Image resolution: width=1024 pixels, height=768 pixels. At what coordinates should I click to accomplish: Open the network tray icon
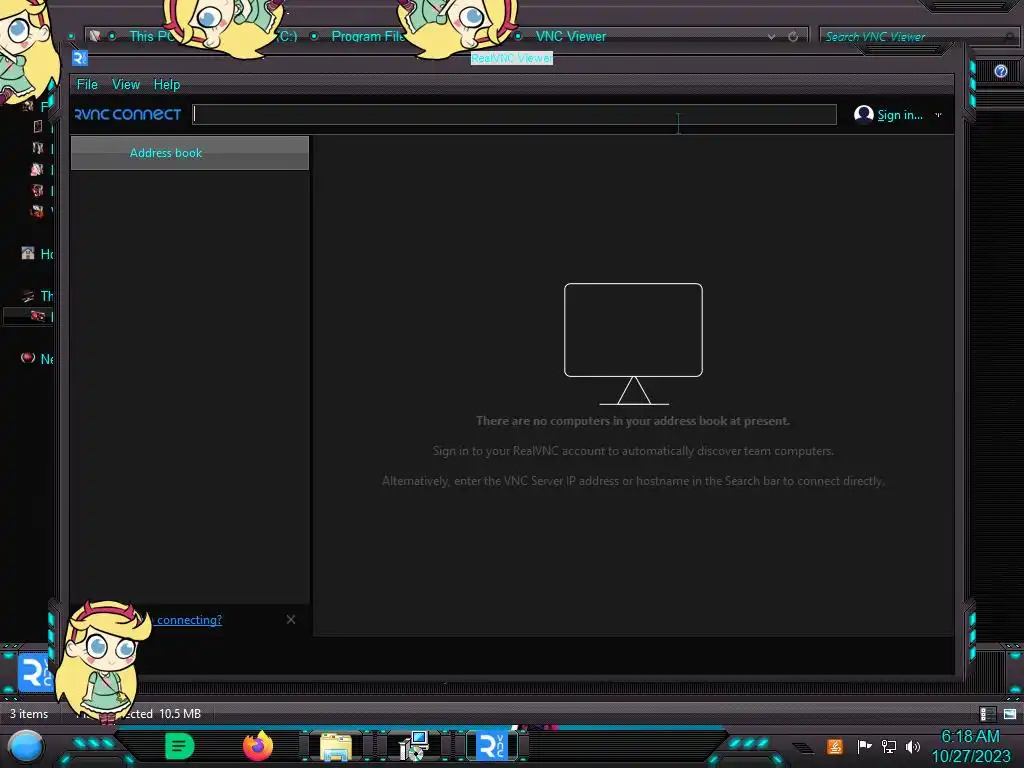tap(888, 746)
